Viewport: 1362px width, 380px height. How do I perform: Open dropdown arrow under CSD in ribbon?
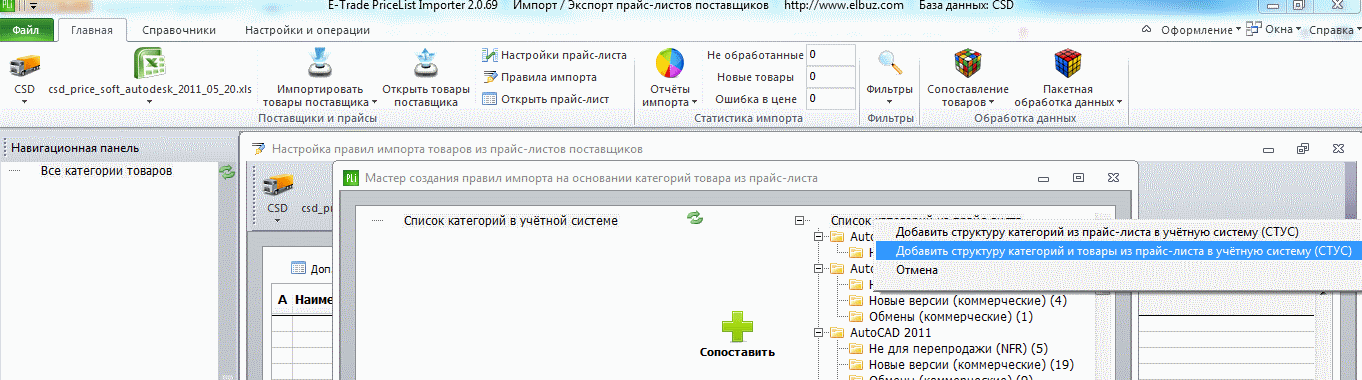tap(25, 102)
